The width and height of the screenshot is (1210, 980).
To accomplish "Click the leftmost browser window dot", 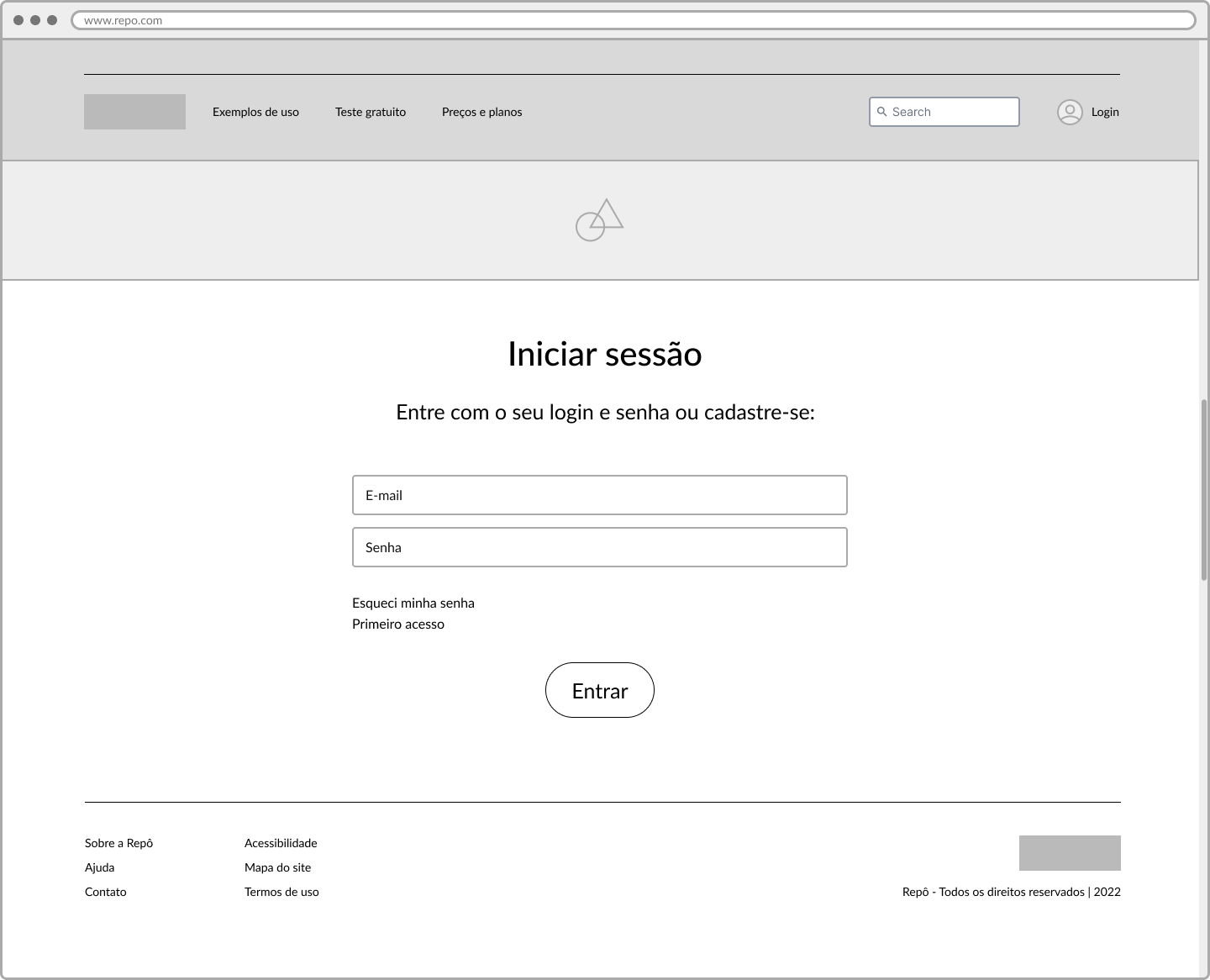I will 18,19.
